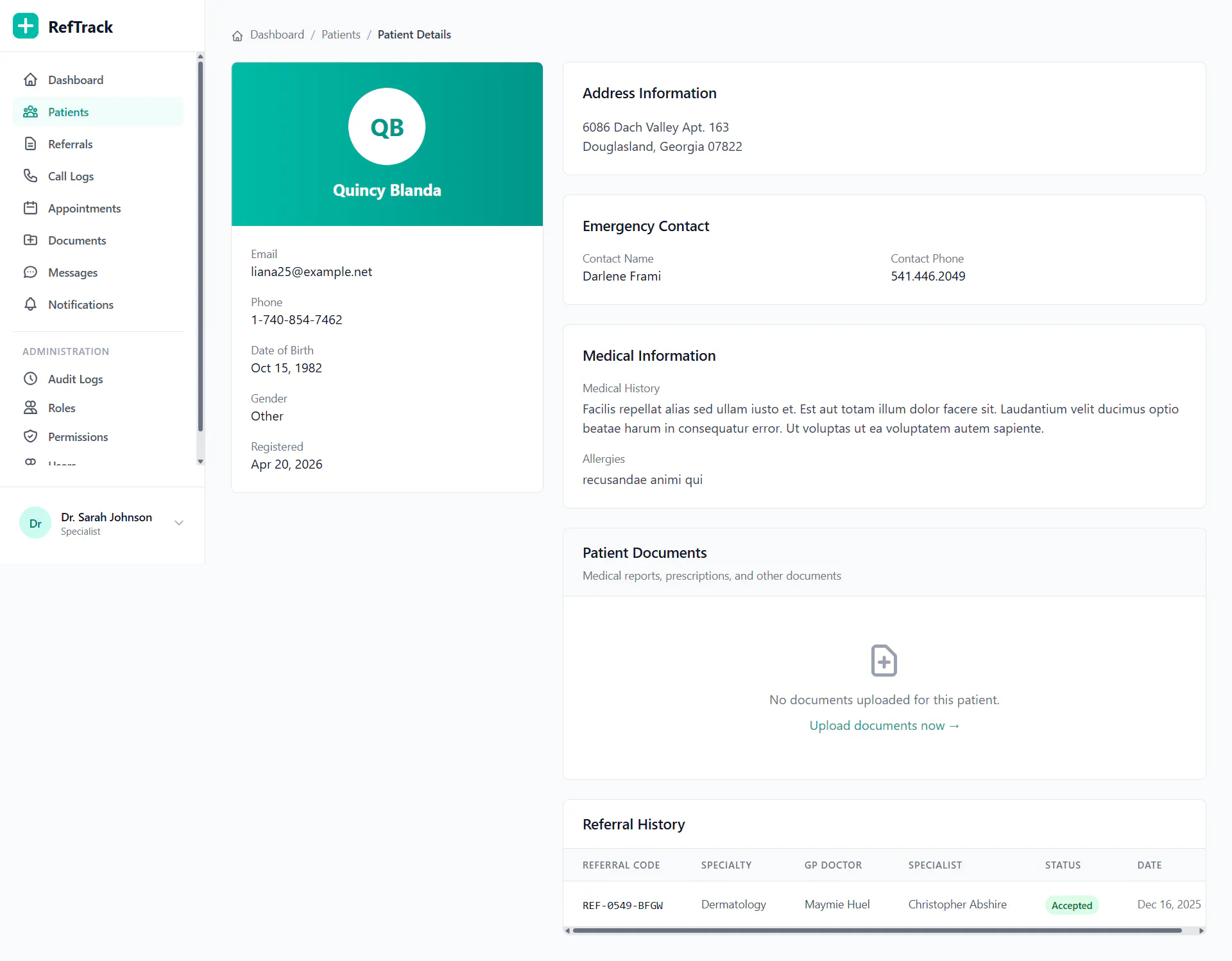Screen dimensions: 1232x961
Task: Click the Audit Logs clock icon
Action: [30, 379]
